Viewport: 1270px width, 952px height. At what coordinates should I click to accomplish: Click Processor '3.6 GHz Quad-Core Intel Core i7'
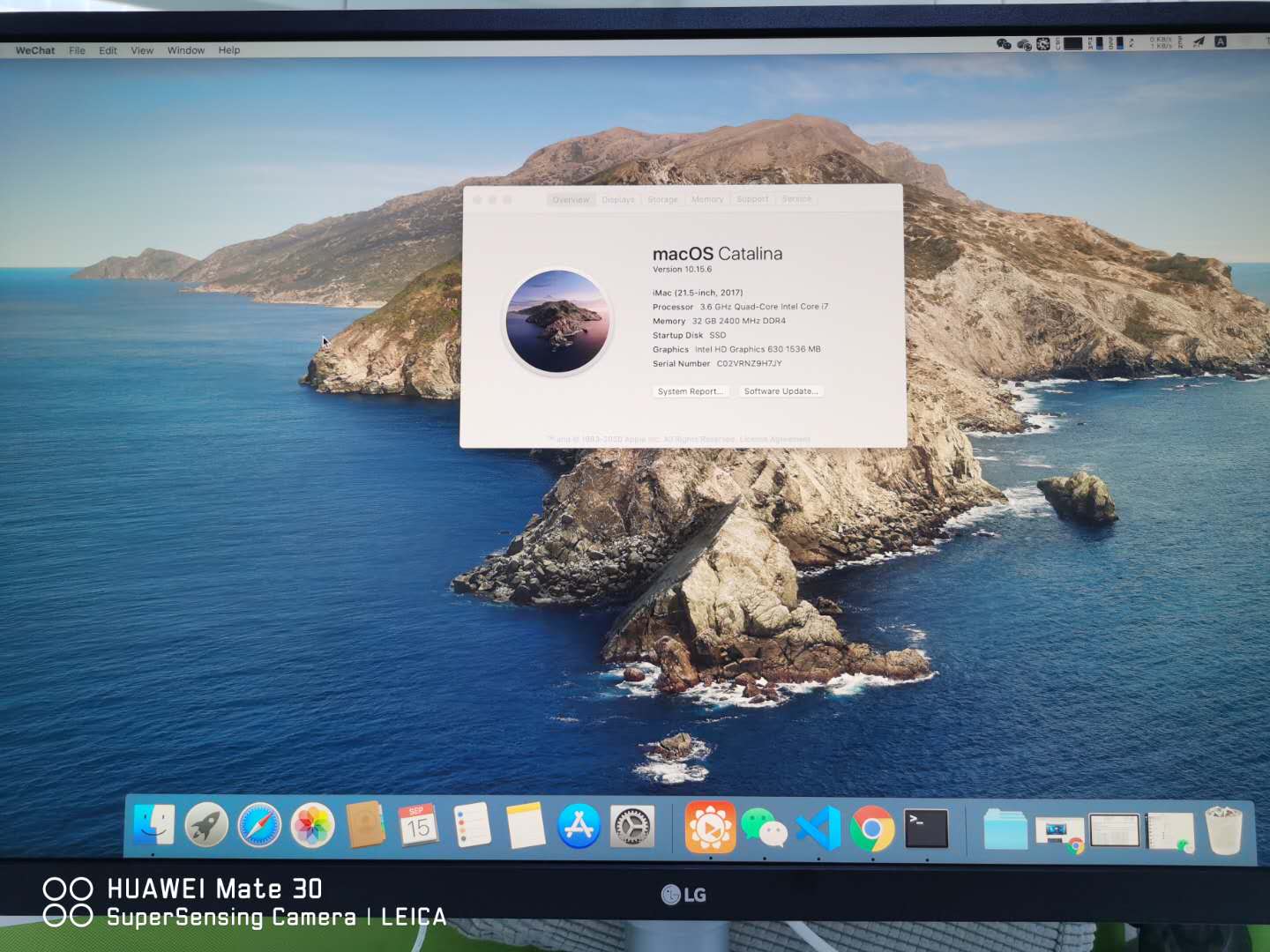click(764, 307)
